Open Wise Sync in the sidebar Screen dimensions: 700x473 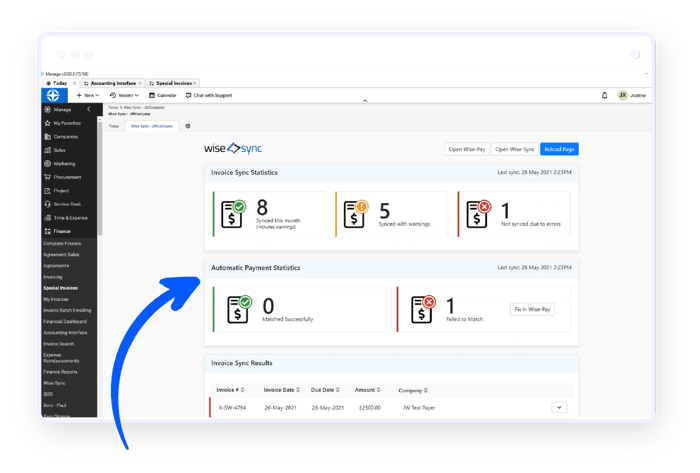(54, 383)
